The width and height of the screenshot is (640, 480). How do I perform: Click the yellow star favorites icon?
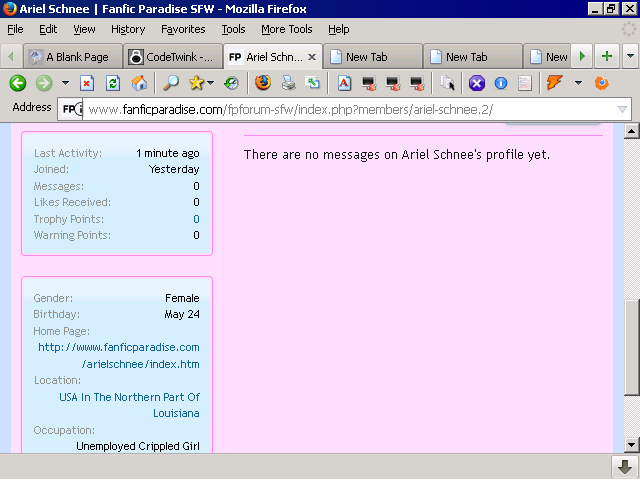pos(196,83)
